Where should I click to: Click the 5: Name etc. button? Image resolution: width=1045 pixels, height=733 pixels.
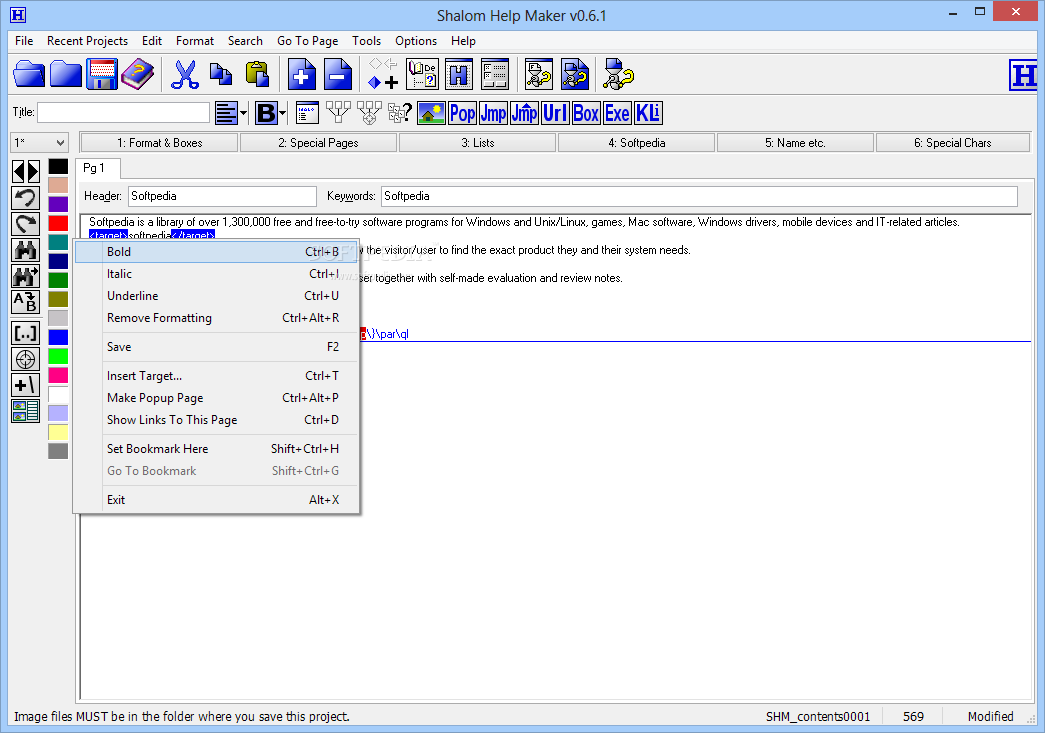point(795,143)
